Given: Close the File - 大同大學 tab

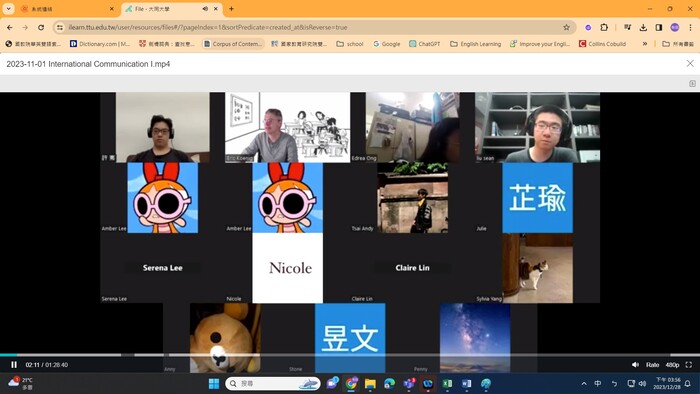Looking at the screenshot, I should [216, 8].
